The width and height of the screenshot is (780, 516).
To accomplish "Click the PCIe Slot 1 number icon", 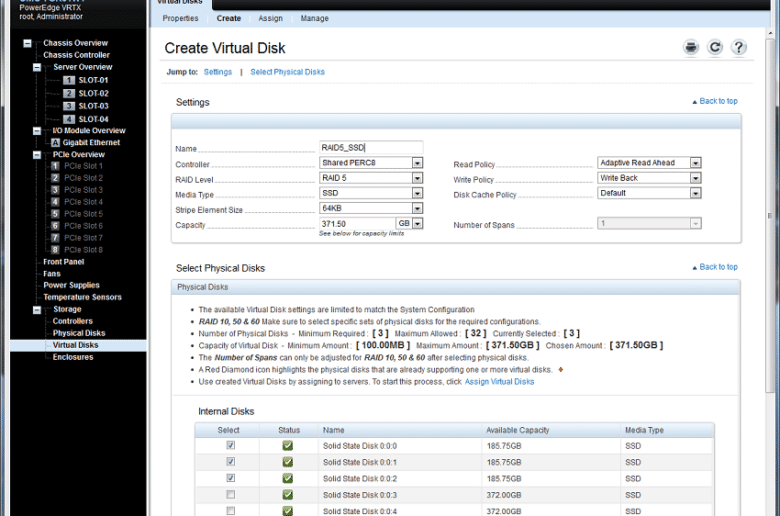I will click(55, 166).
